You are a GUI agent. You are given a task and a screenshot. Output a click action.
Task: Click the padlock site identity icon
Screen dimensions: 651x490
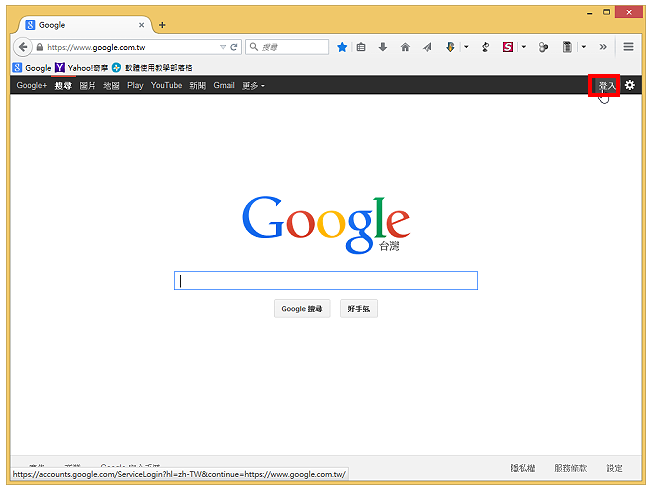pos(39,47)
